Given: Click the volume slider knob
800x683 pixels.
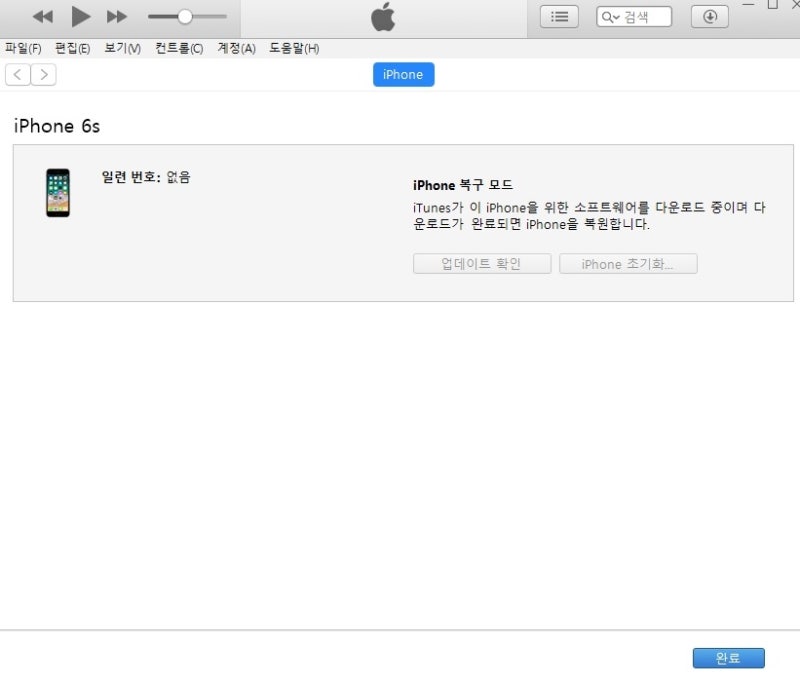Looking at the screenshot, I should click(185, 17).
